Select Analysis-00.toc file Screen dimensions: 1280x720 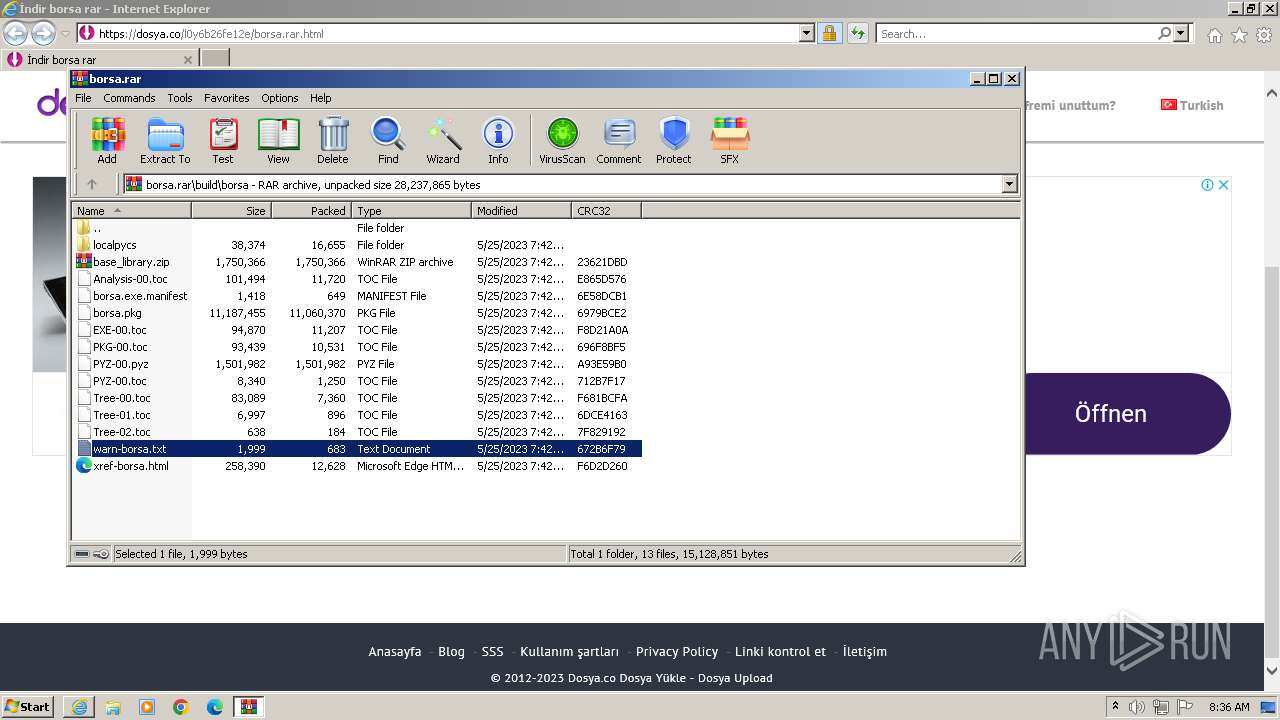(130, 279)
